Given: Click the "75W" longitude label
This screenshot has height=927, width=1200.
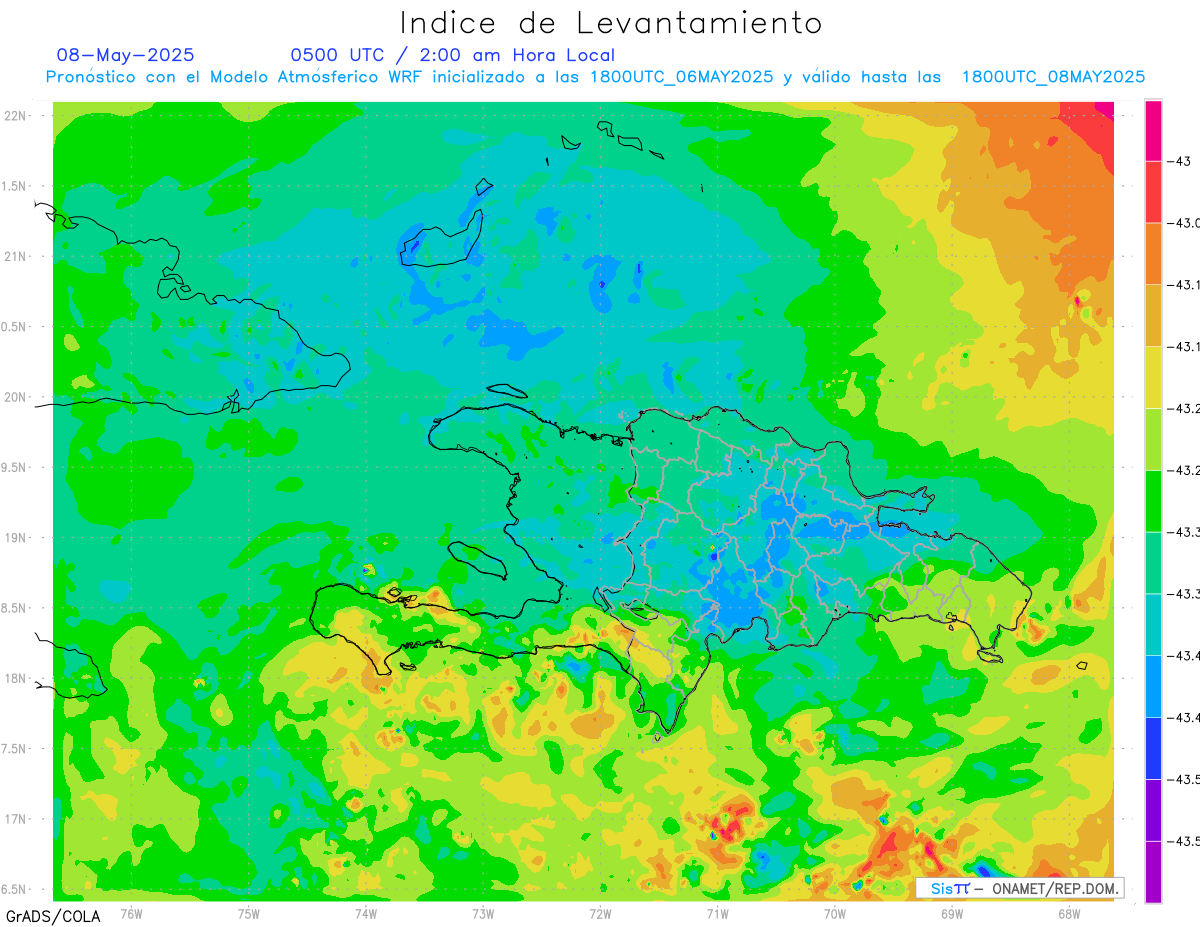Looking at the screenshot, I should pyautogui.click(x=248, y=912).
